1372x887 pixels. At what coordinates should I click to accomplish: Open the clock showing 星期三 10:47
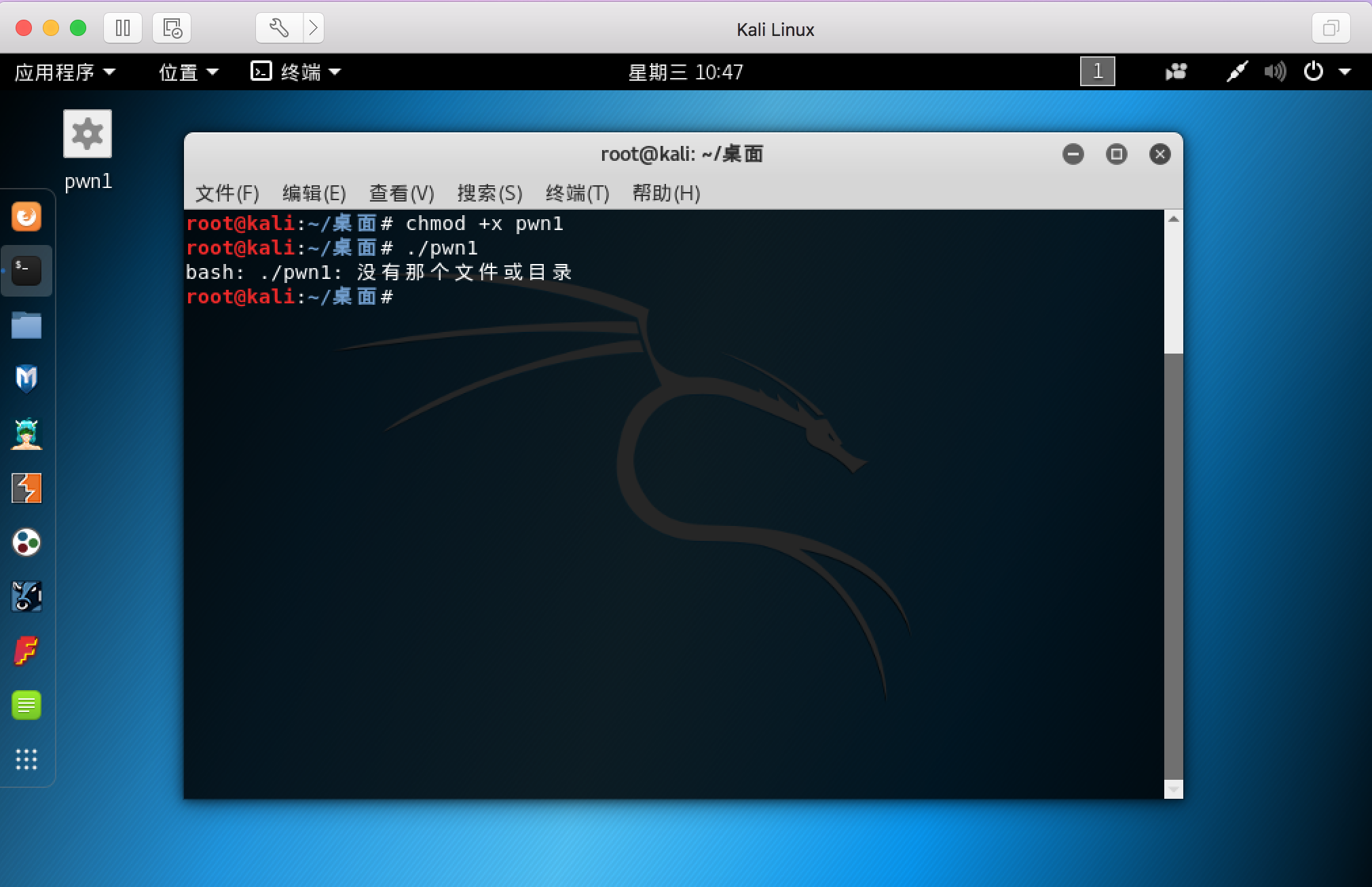686,72
